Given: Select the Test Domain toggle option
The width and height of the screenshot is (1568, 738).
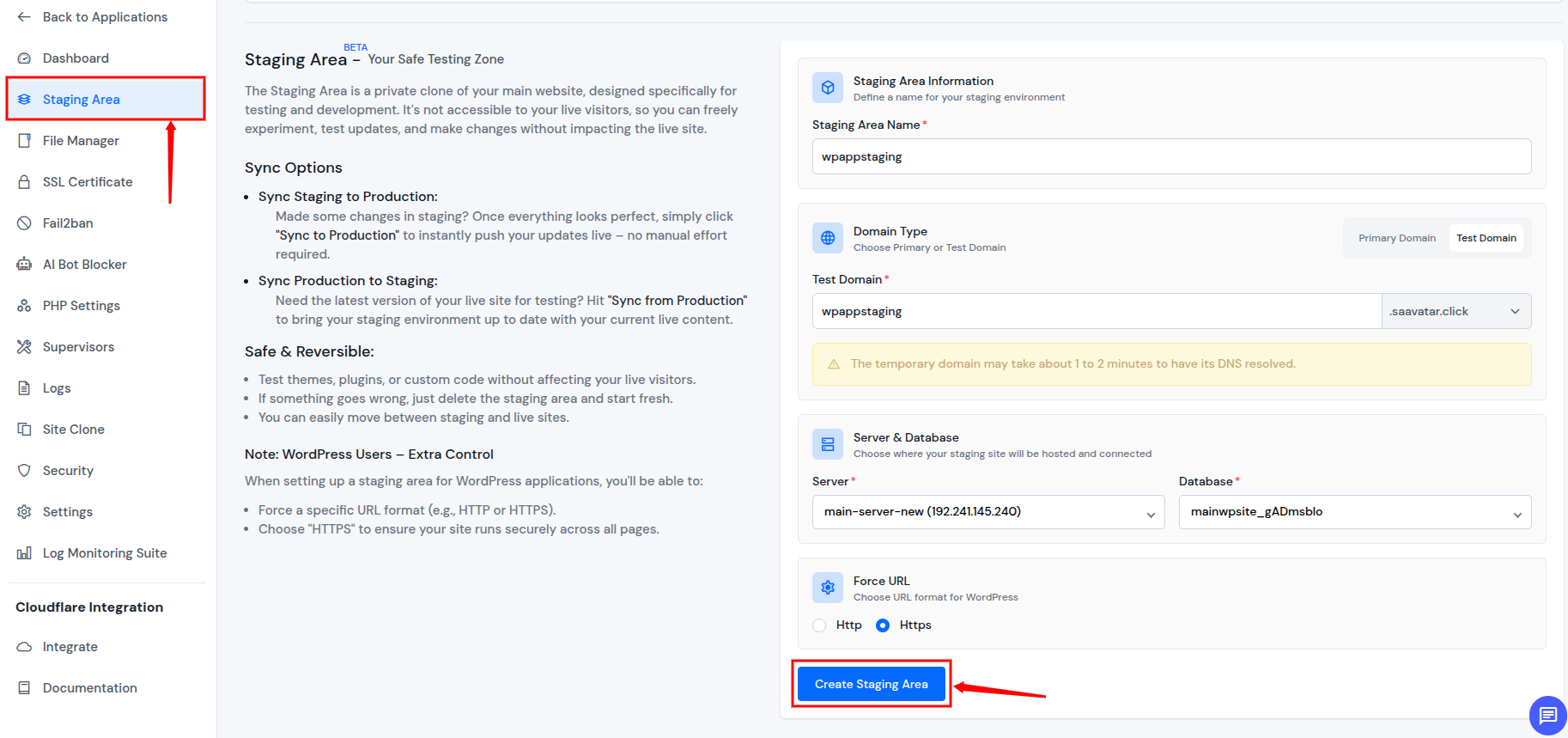Looking at the screenshot, I should (x=1486, y=238).
